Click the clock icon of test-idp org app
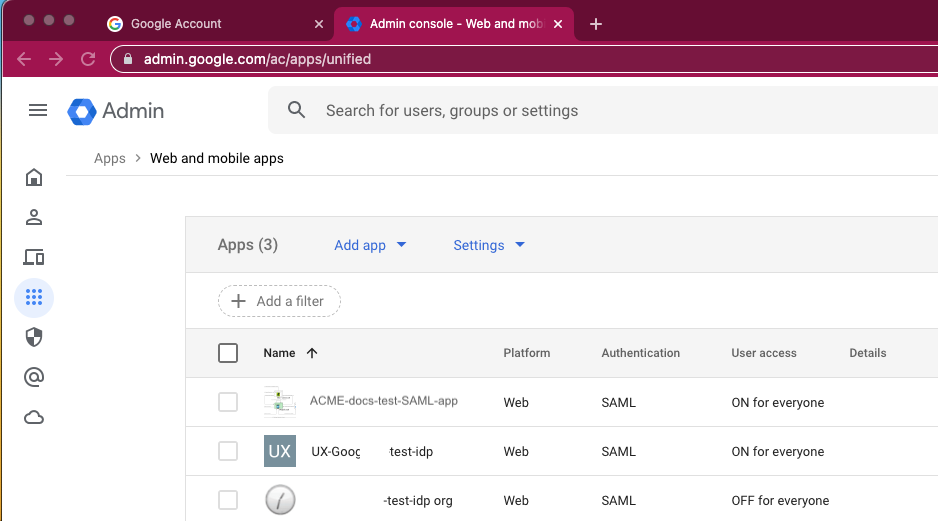 pyautogui.click(x=280, y=500)
